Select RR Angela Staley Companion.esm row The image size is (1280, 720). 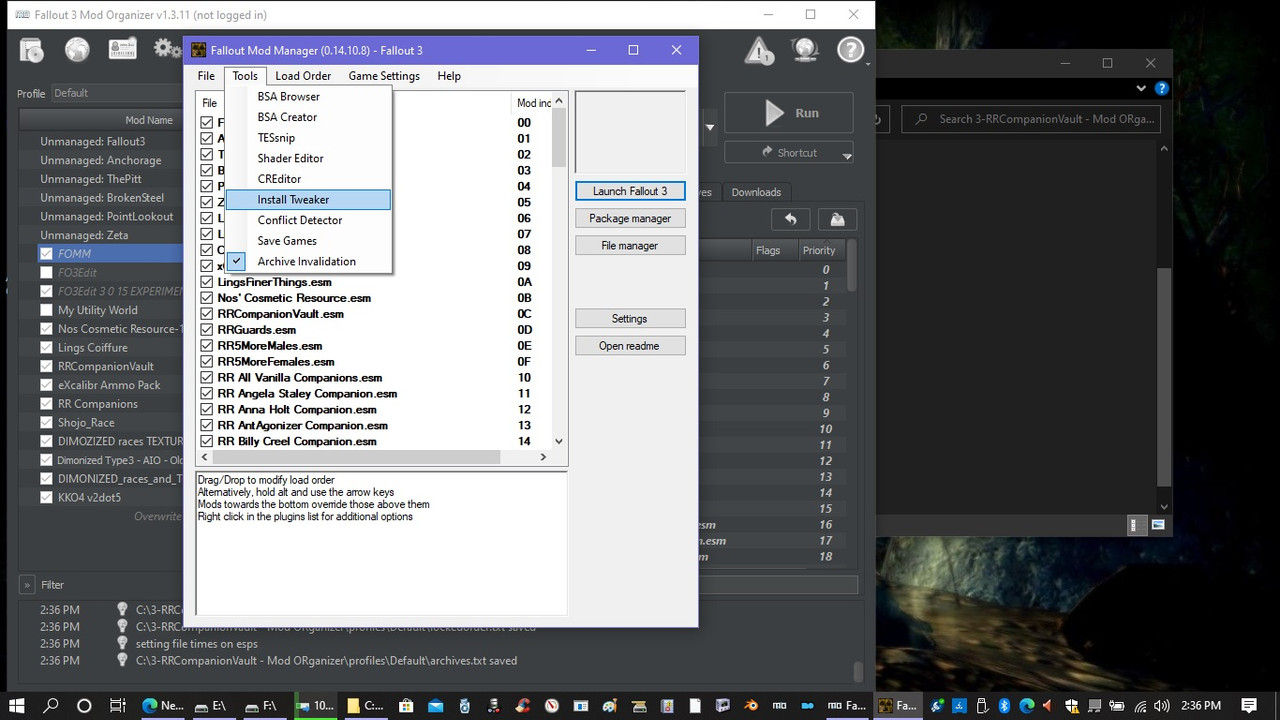coord(374,394)
